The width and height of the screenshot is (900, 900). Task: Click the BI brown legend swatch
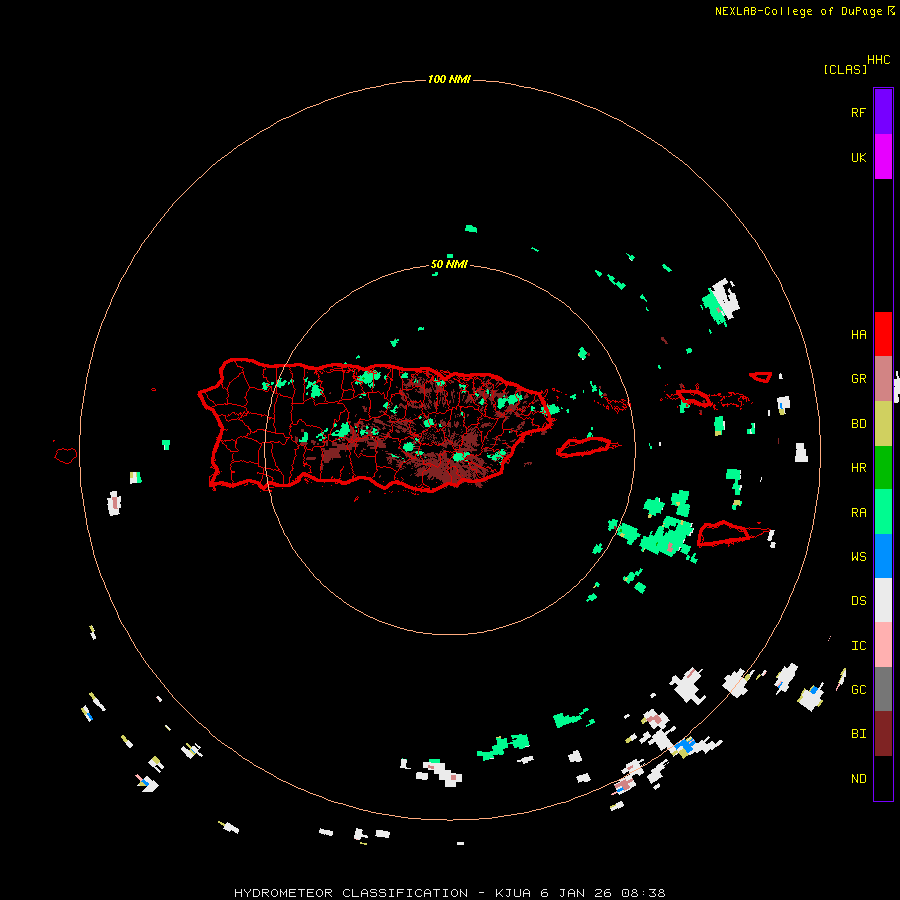point(883,734)
